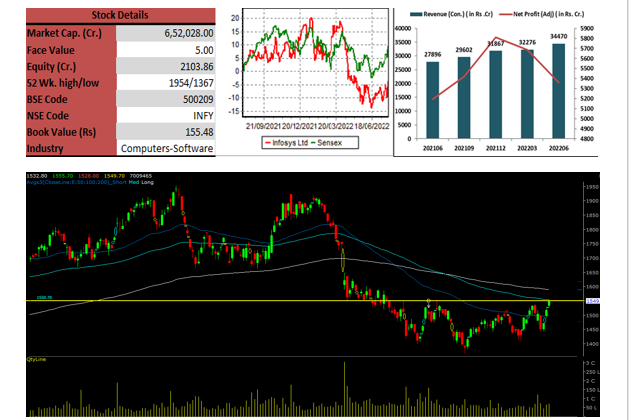Select the 32276 revenue data label
This screenshot has height=420, width=629.
pyautogui.click(x=527, y=42)
